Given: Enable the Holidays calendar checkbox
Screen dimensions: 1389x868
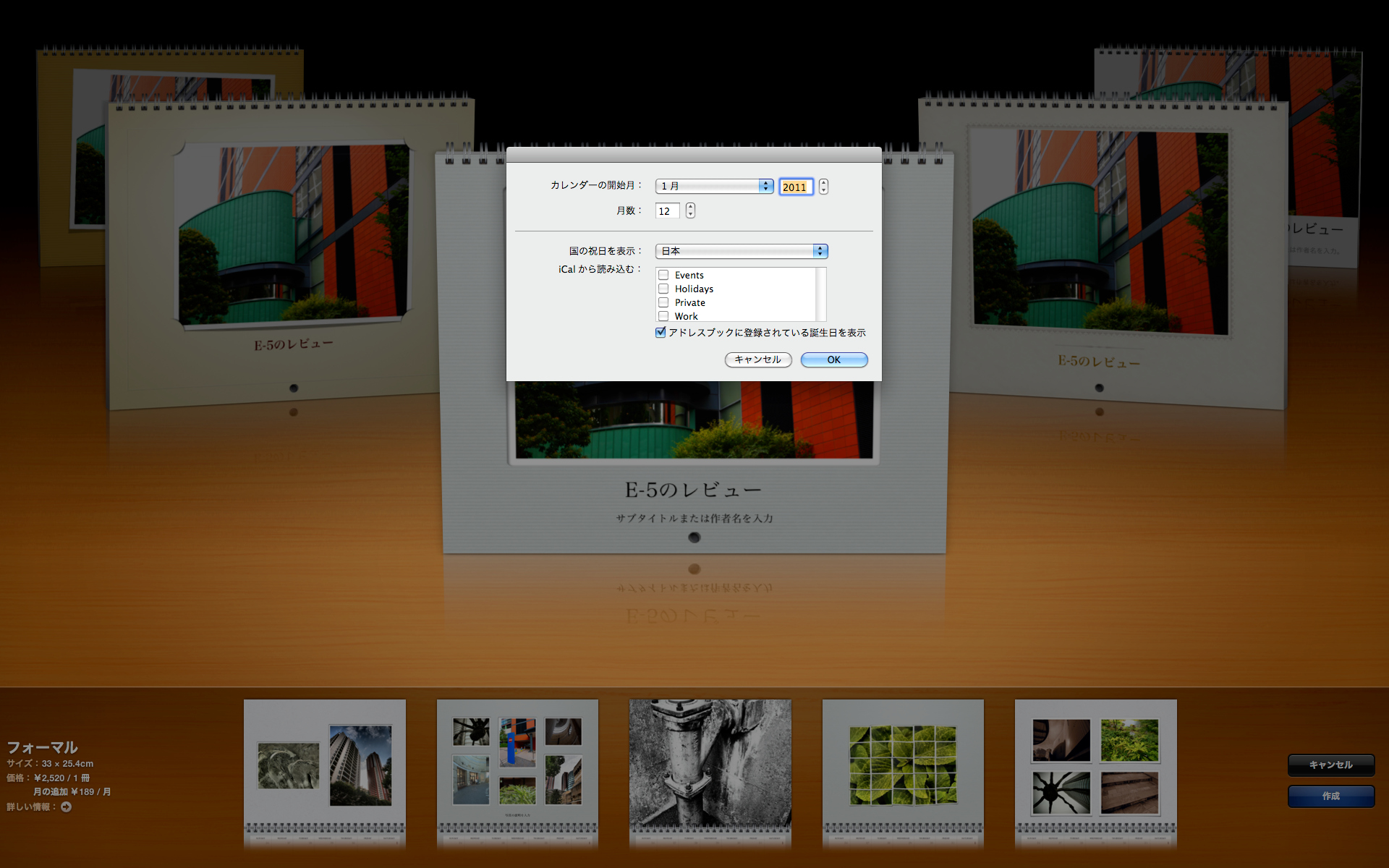Looking at the screenshot, I should click(x=663, y=289).
